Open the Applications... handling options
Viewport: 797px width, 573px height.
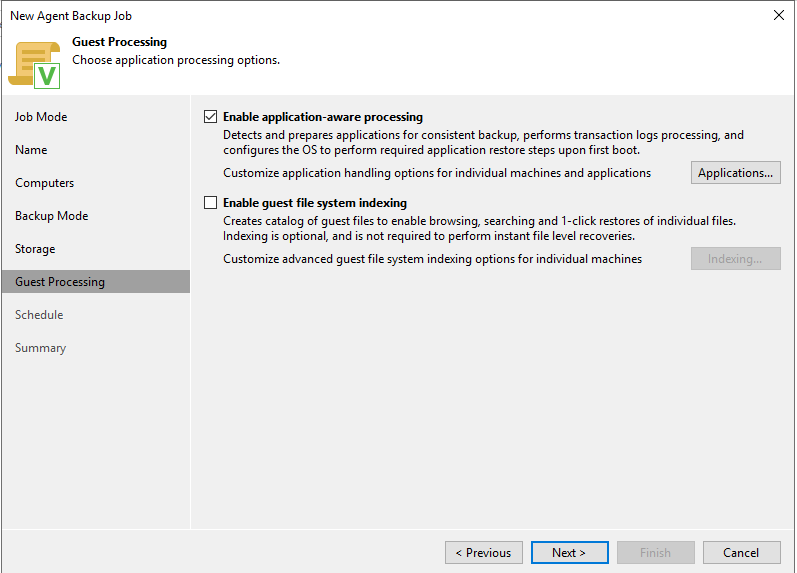tap(735, 173)
